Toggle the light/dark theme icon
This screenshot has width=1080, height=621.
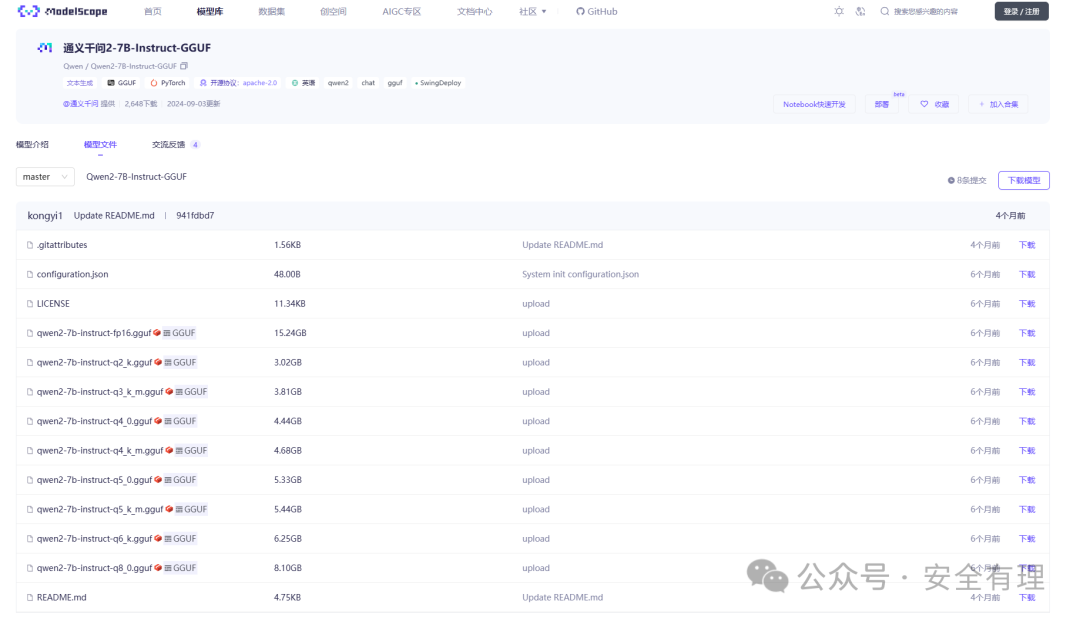(x=839, y=11)
